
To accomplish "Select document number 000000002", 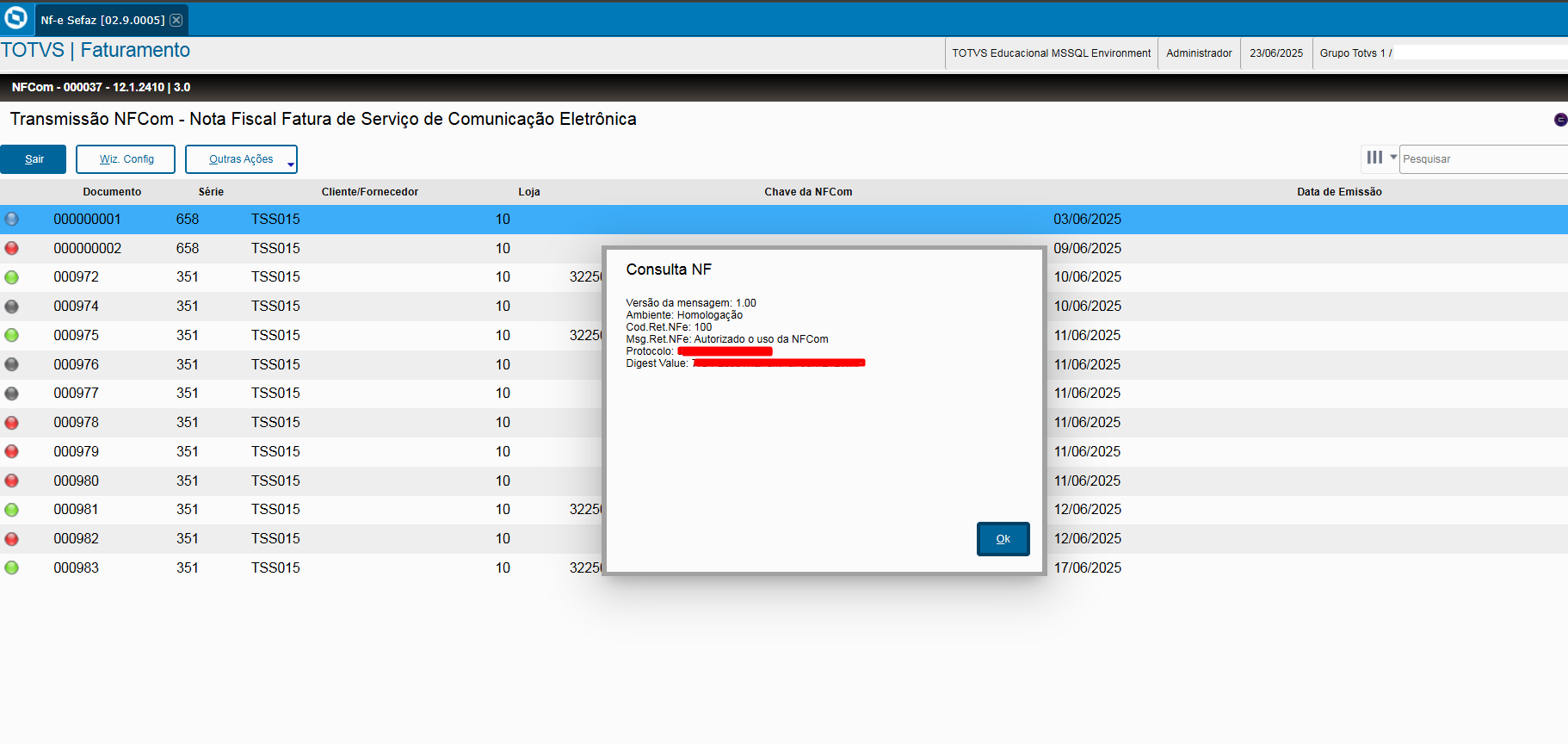I will [87, 248].
